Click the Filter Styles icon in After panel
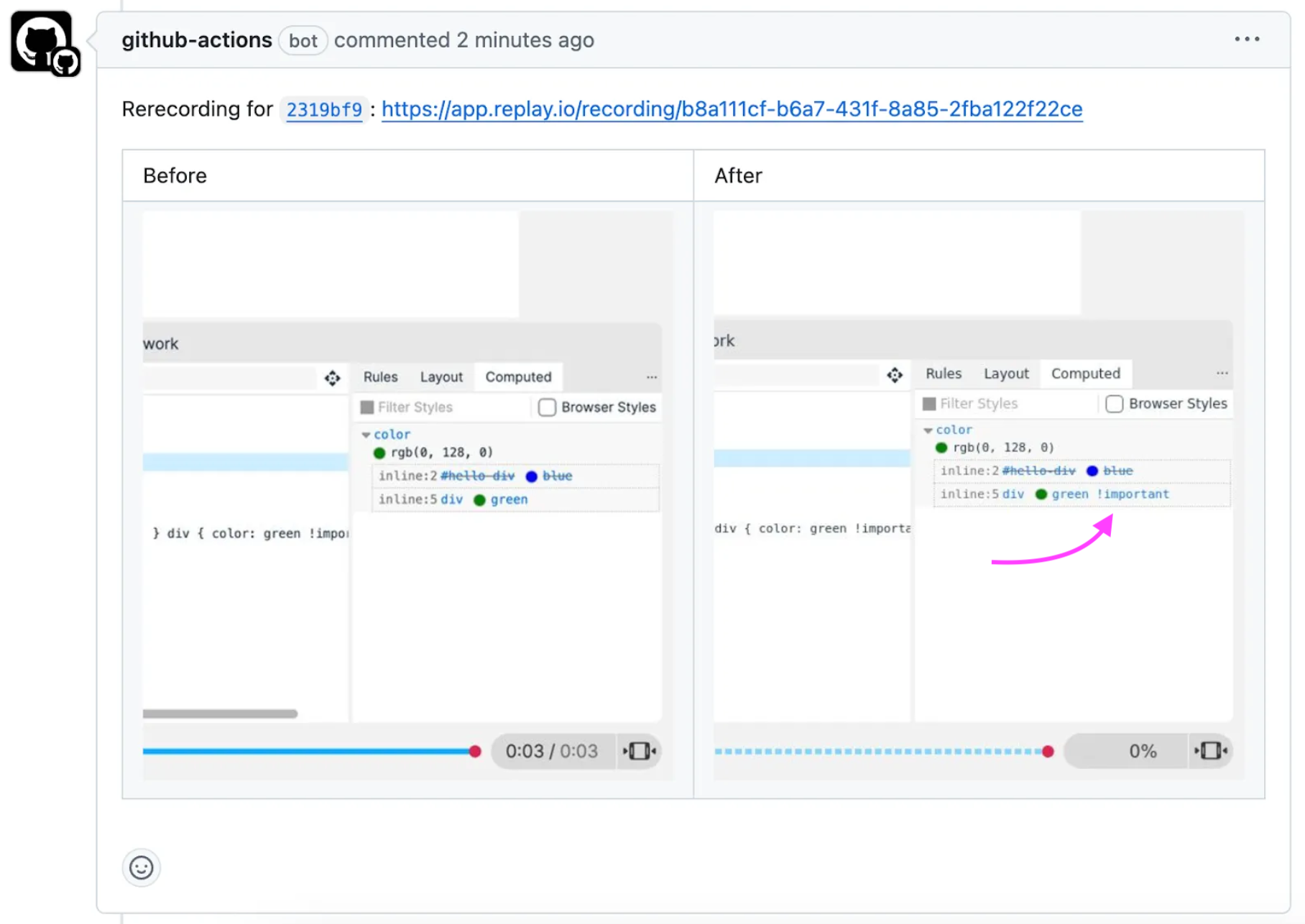 (x=929, y=404)
